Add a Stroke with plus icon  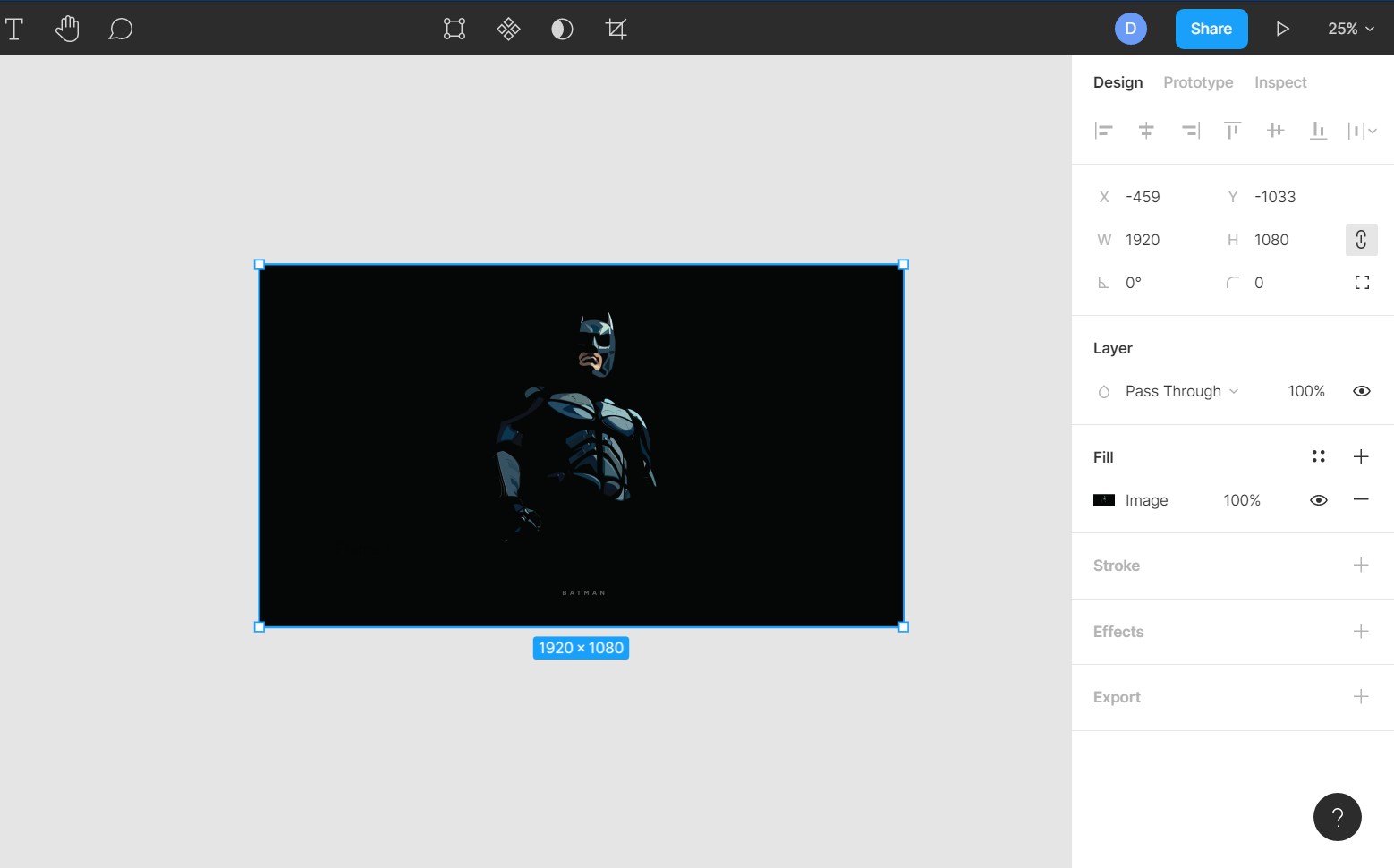(1361, 565)
